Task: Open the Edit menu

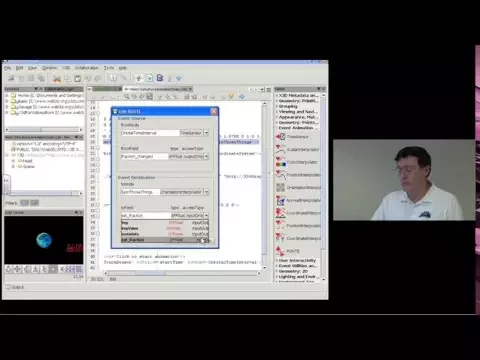Action: pos(19,68)
